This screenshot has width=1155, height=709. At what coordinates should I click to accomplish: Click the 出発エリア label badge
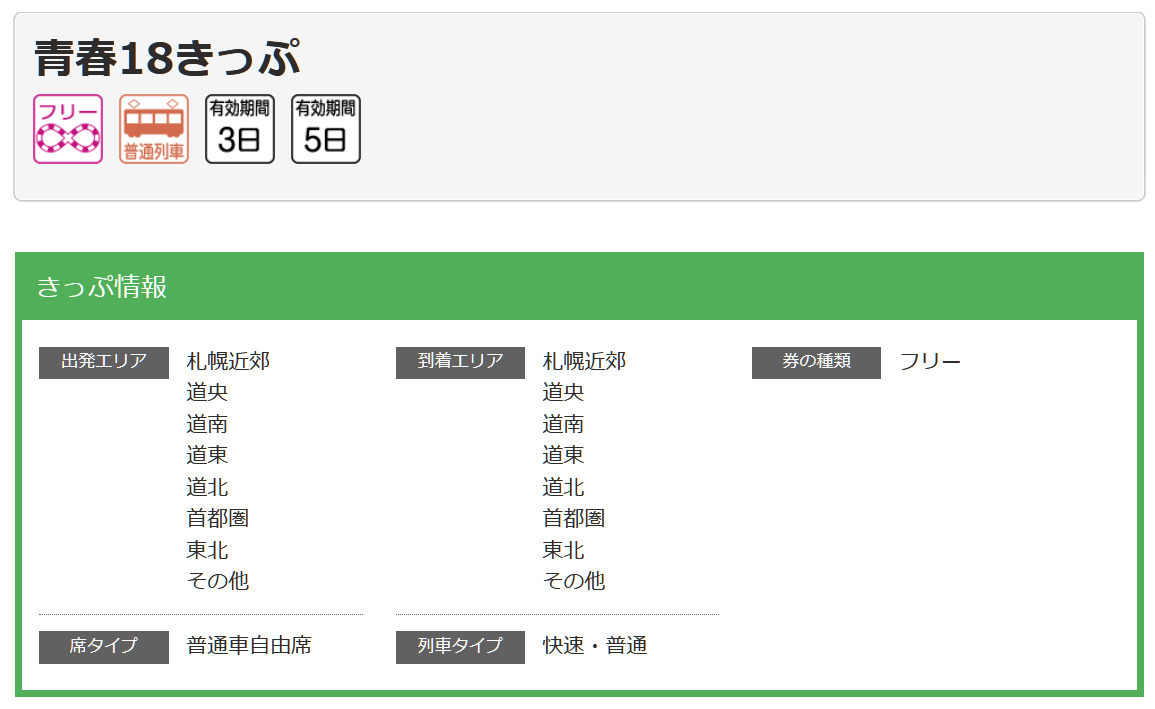coord(103,362)
